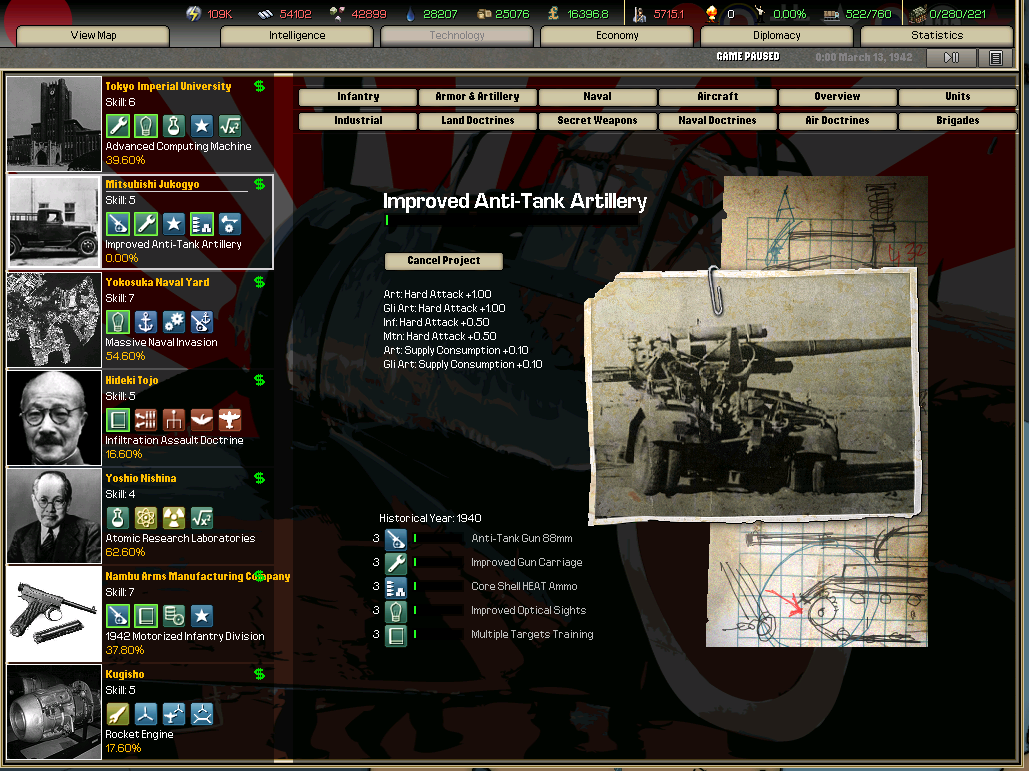Screen dimensions: 1029x771
Task: Click the green dollar sign beside Hideki Tojo
Action: click(260, 380)
